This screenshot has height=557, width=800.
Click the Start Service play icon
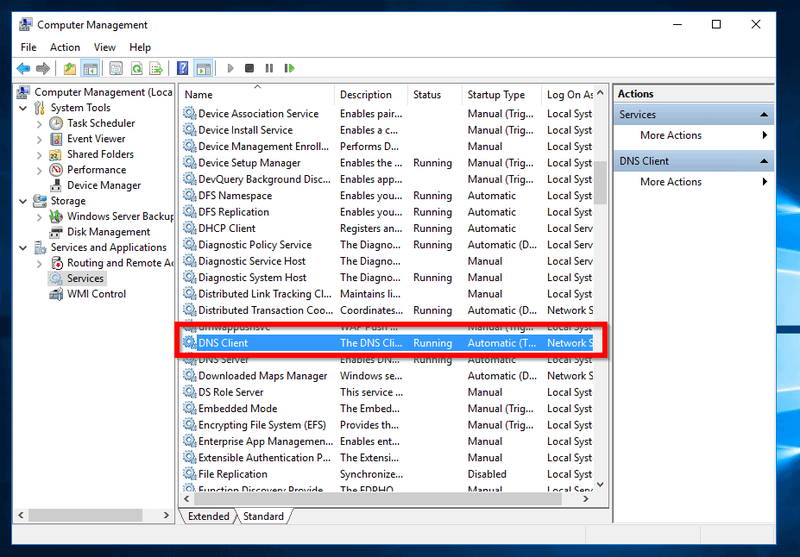230,68
